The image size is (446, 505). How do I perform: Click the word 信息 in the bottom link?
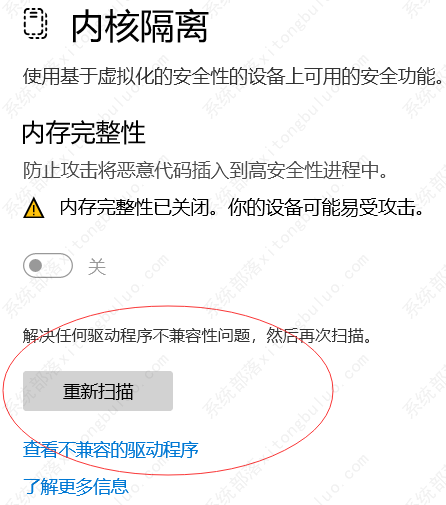point(111,487)
